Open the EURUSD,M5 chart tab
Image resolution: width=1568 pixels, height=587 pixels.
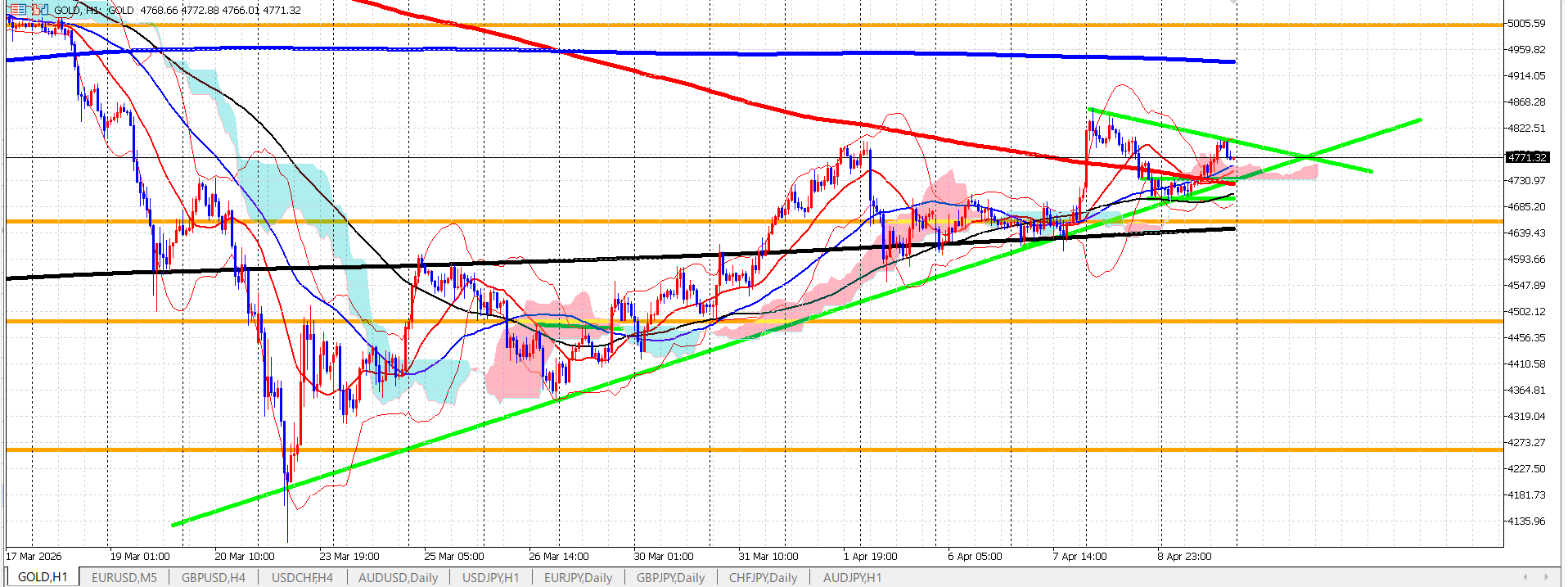coord(124,577)
